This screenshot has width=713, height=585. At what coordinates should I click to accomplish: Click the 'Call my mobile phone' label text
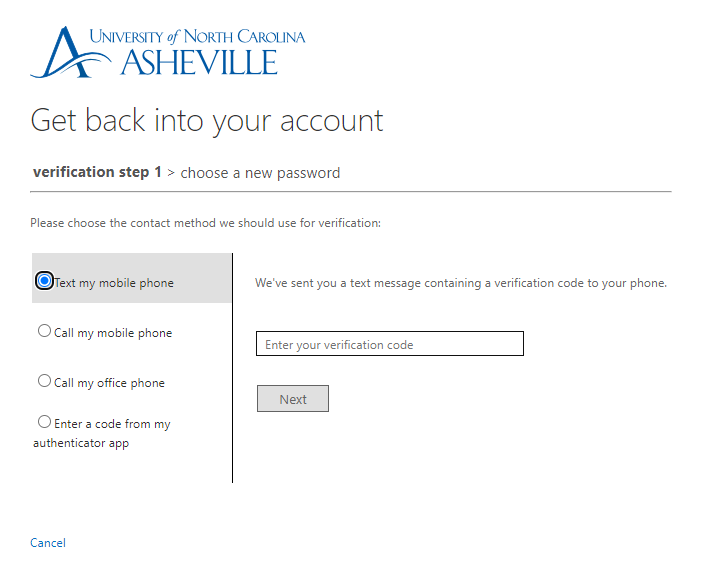(113, 333)
